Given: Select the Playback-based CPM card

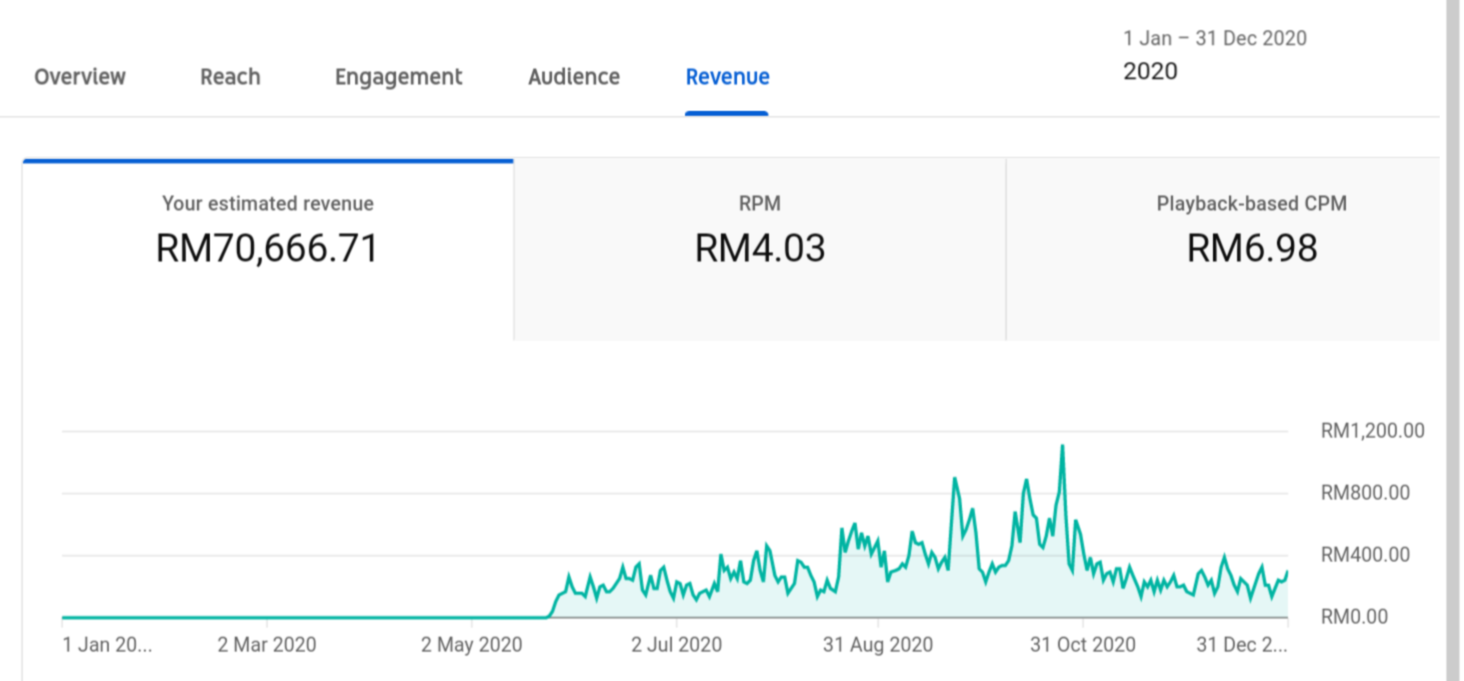Looking at the screenshot, I should [1224, 249].
